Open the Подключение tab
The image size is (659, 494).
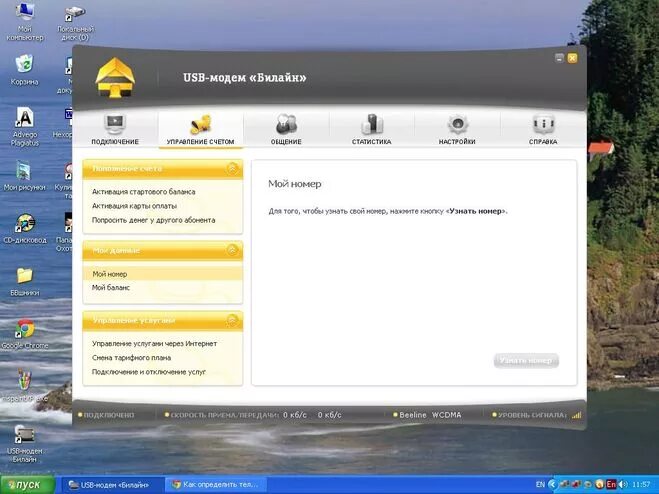(115, 129)
